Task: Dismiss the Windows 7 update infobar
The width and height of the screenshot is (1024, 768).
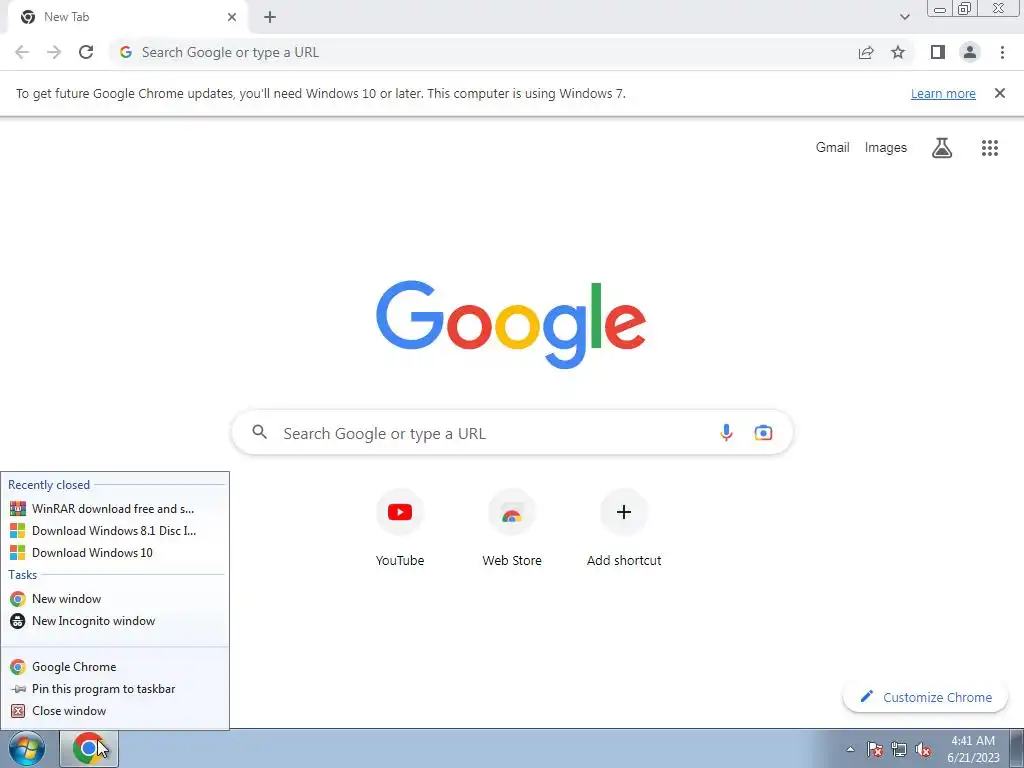Action: [999, 93]
